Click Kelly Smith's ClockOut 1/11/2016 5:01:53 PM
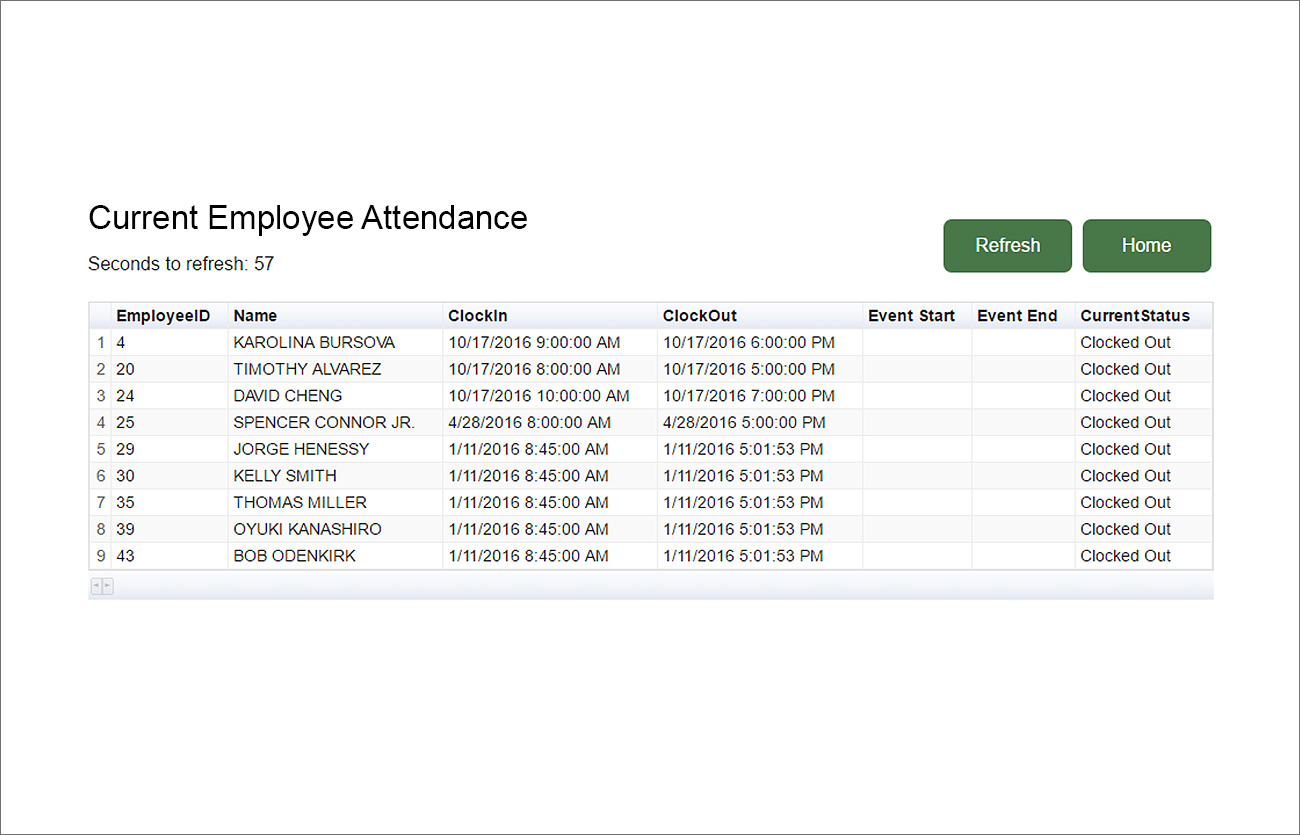This screenshot has height=835, width=1300. 760,476
